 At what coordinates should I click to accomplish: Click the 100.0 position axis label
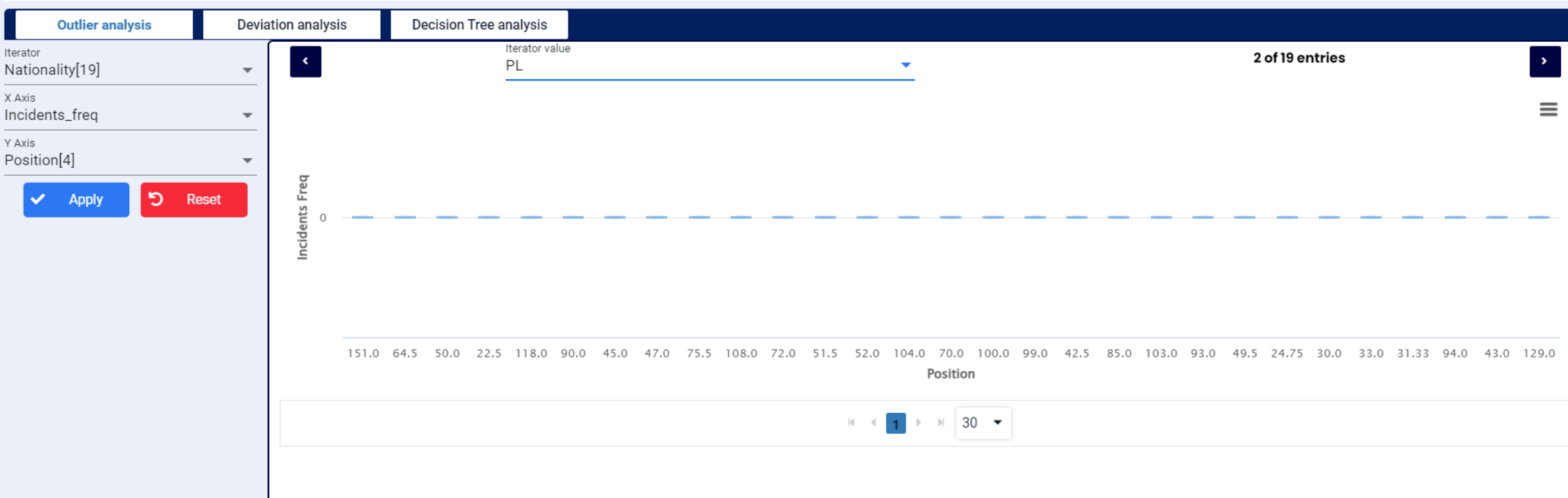[x=993, y=354]
